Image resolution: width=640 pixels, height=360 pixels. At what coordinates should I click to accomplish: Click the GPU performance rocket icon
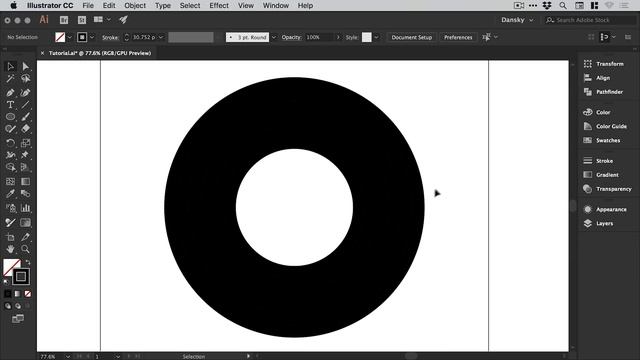pos(123,20)
